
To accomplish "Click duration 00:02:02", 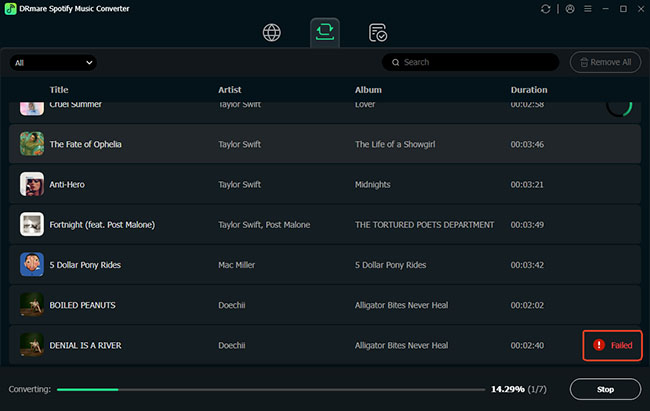I will (527, 305).
